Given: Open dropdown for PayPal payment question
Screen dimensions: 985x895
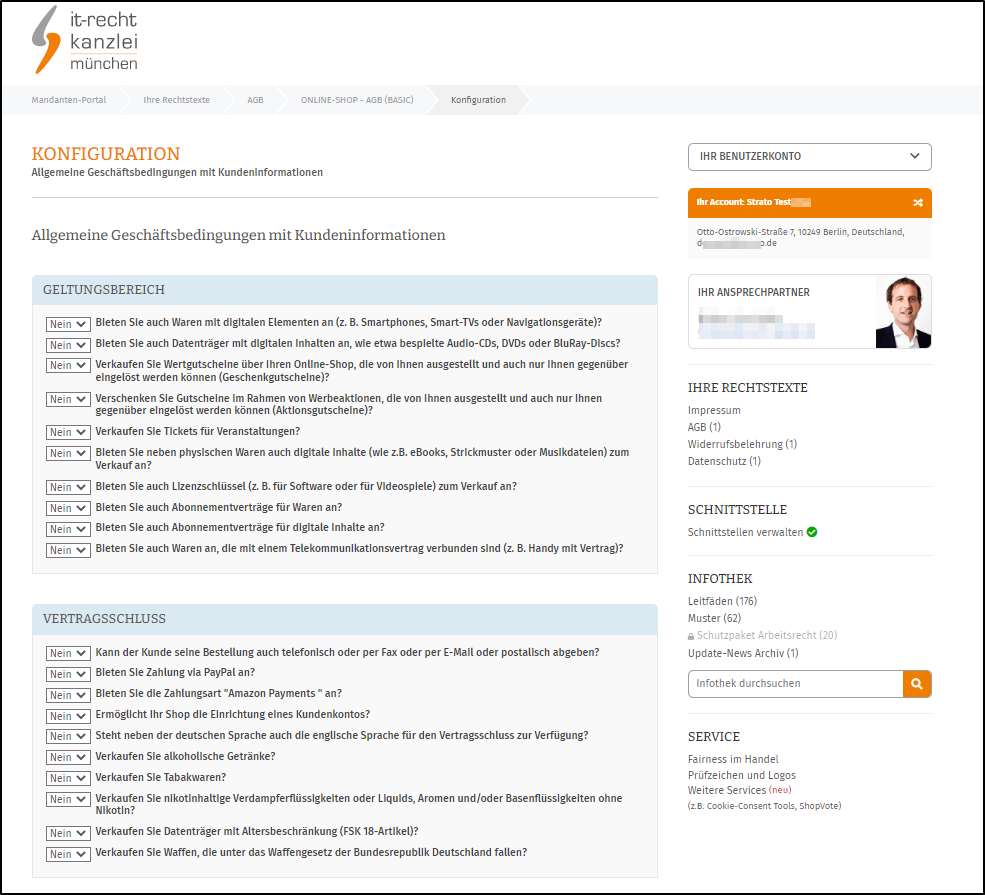Looking at the screenshot, I should [x=68, y=674].
